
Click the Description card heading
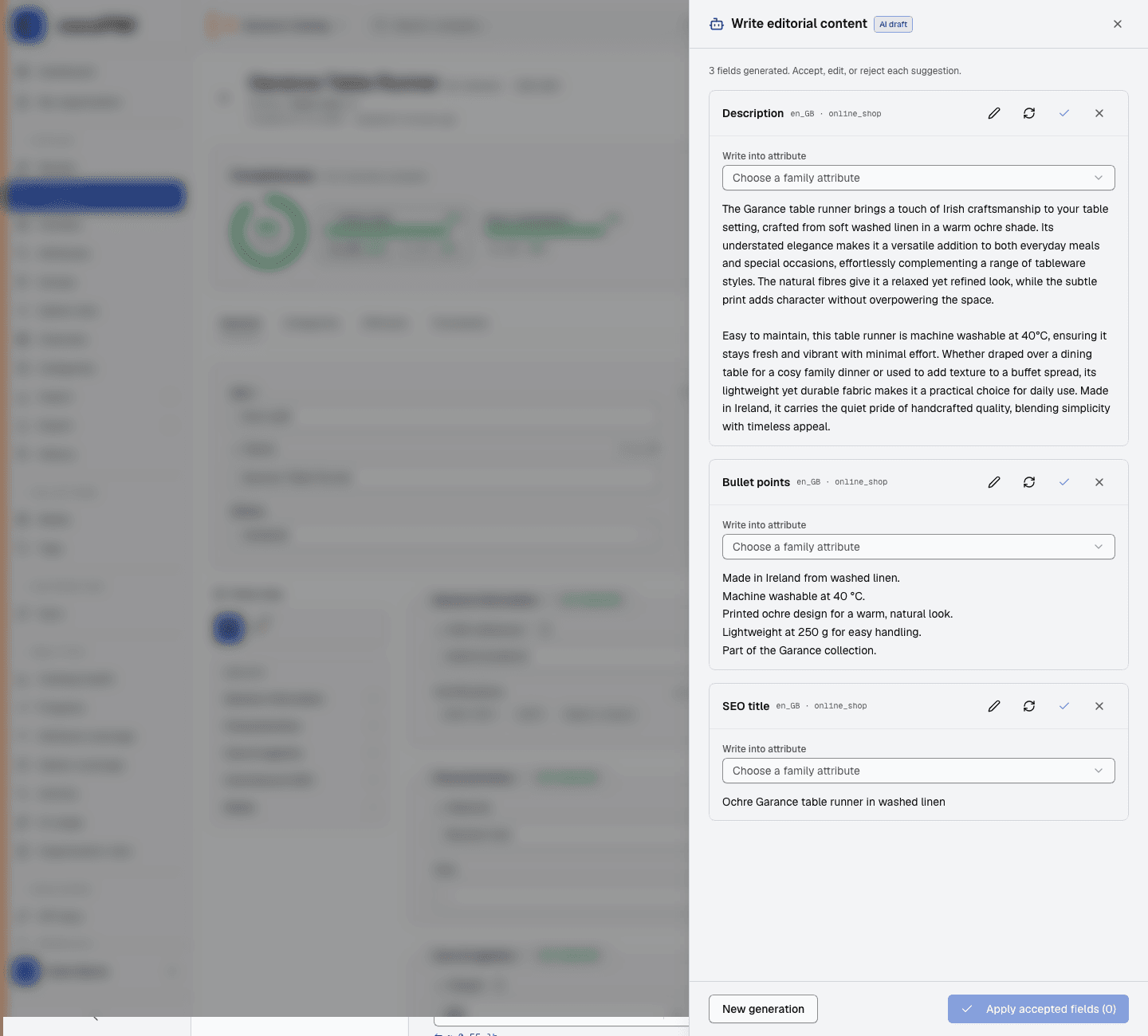(753, 113)
